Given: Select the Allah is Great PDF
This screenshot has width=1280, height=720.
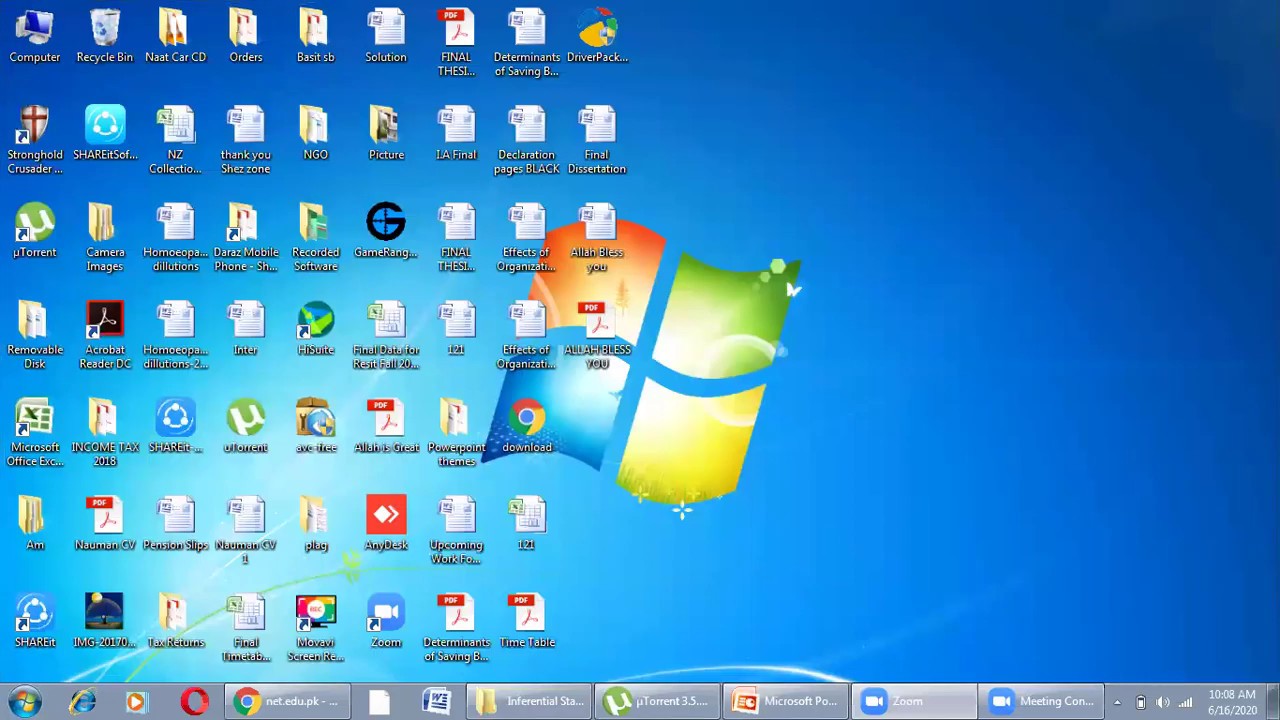Looking at the screenshot, I should pos(386,427).
